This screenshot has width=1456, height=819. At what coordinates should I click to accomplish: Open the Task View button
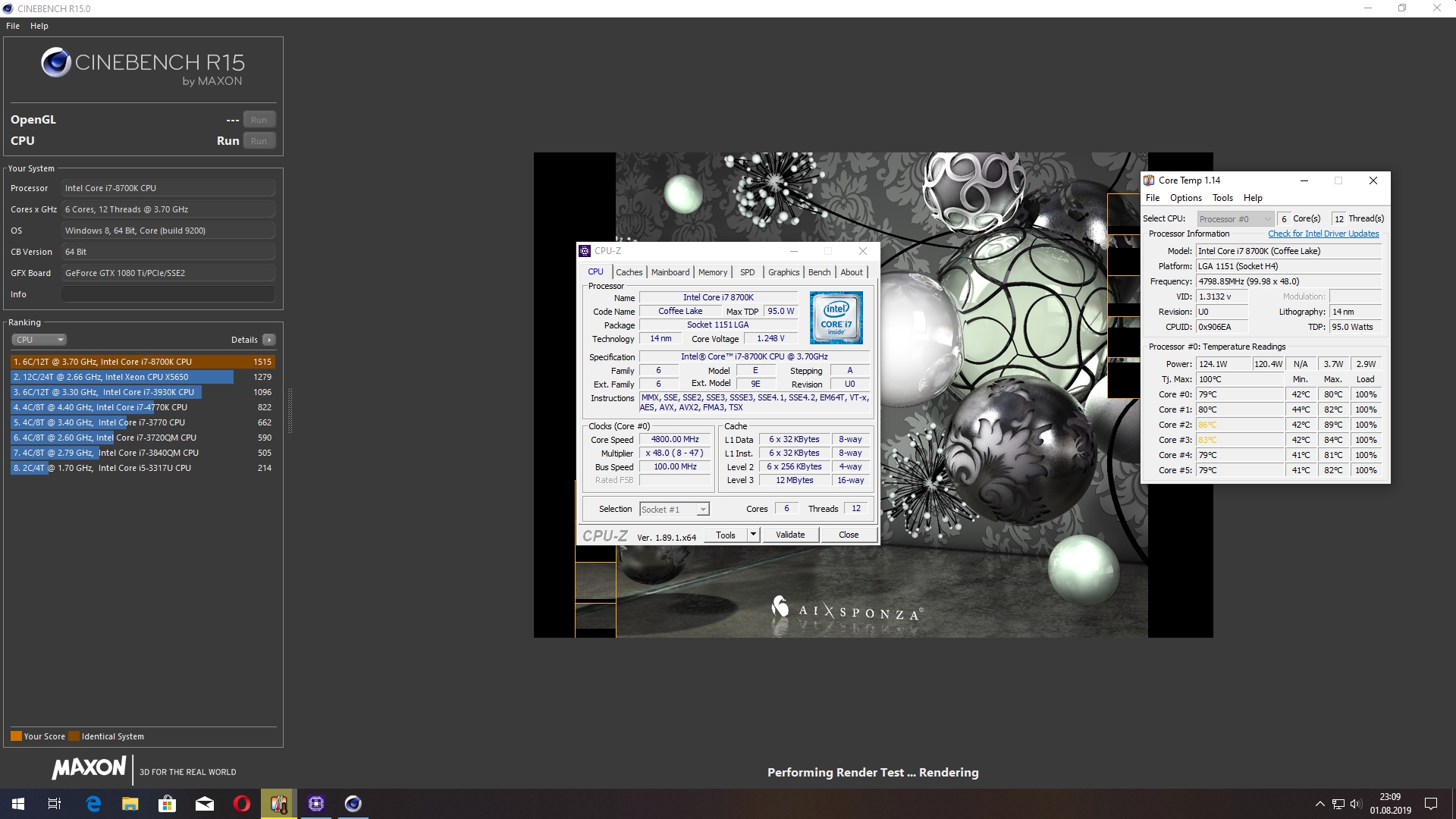[55, 804]
